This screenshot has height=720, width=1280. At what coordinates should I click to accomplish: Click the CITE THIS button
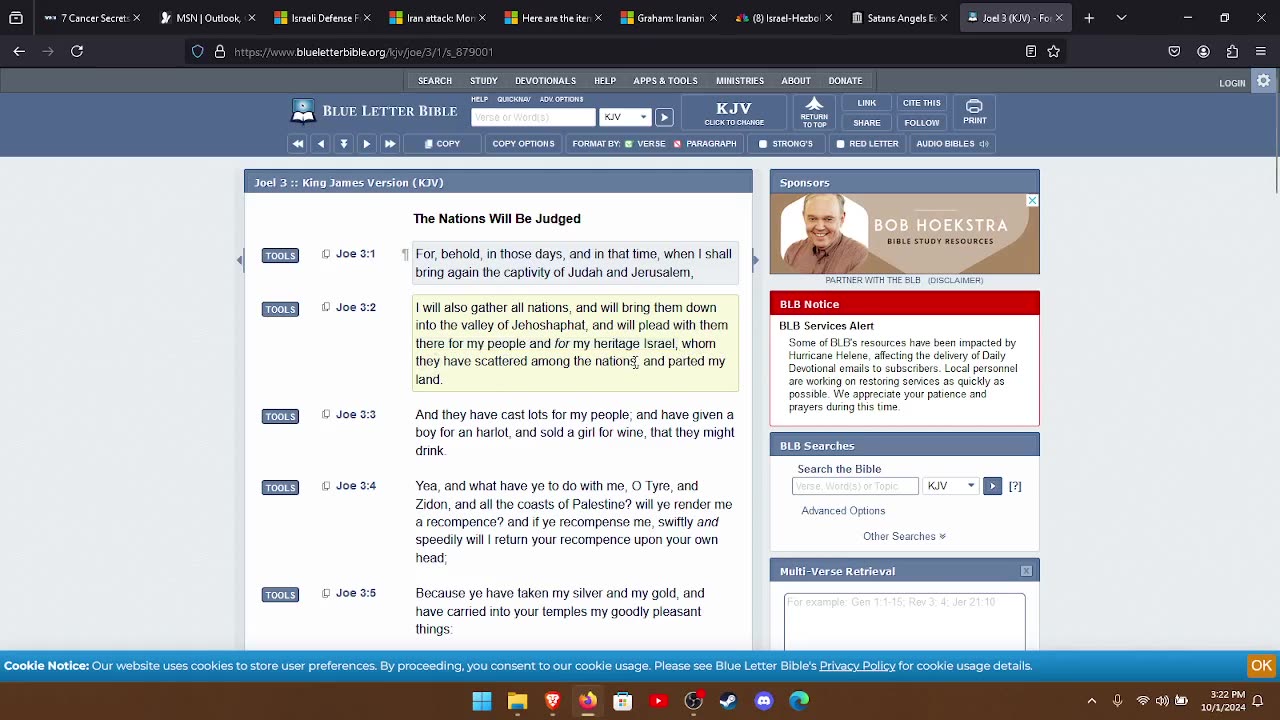(922, 103)
